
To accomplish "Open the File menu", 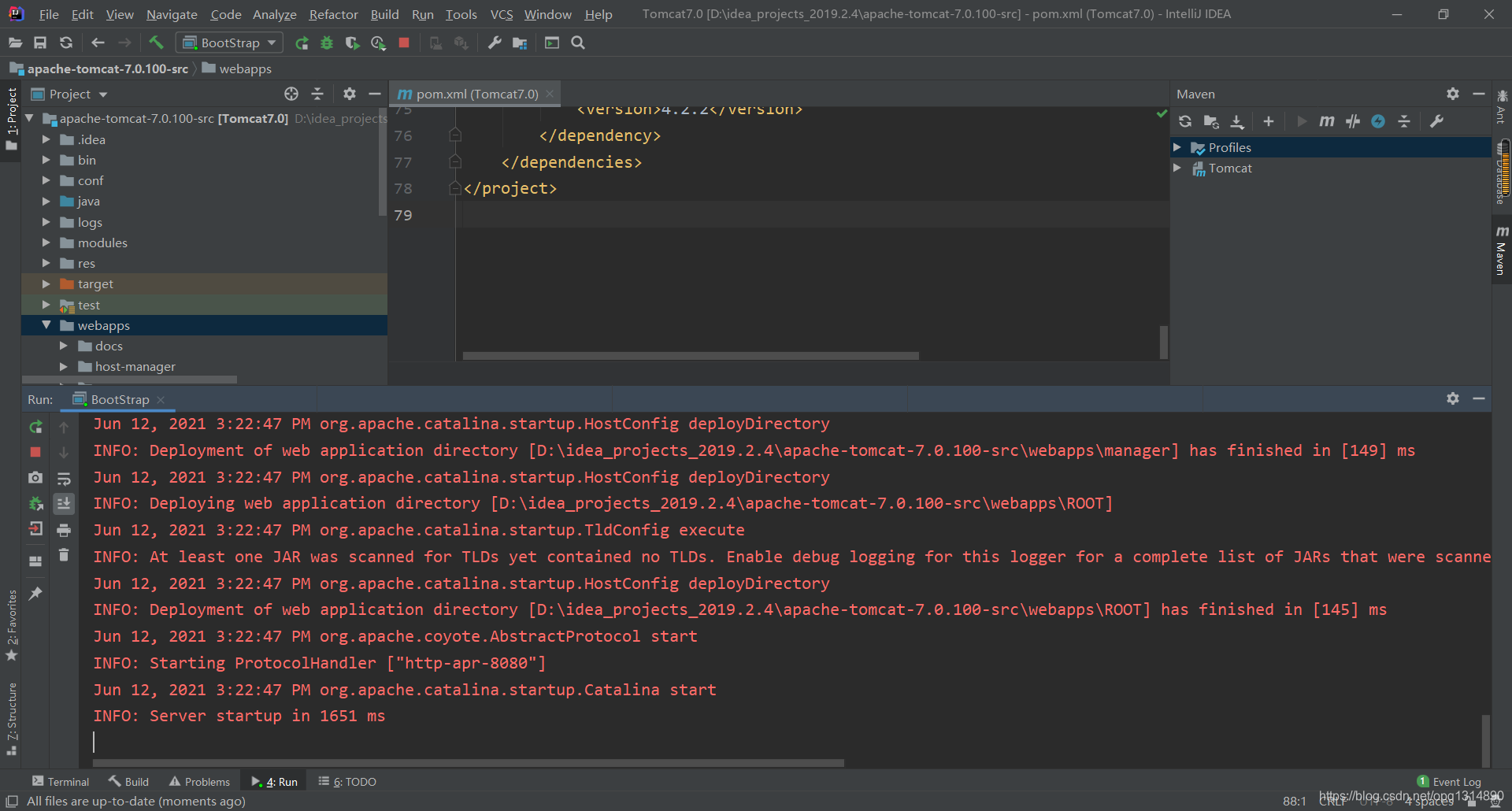I will coord(49,14).
